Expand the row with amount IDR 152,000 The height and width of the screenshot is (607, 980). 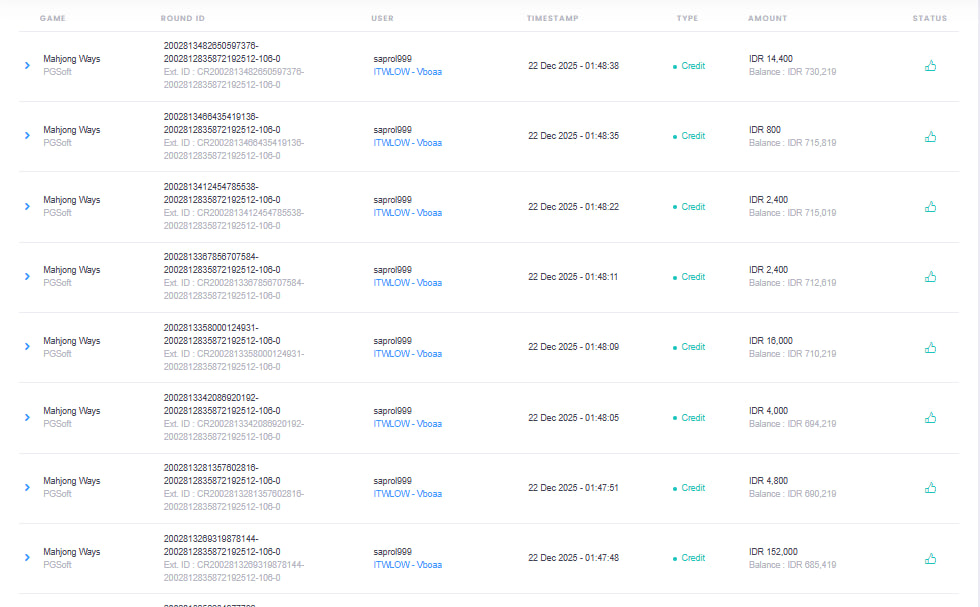pos(27,558)
